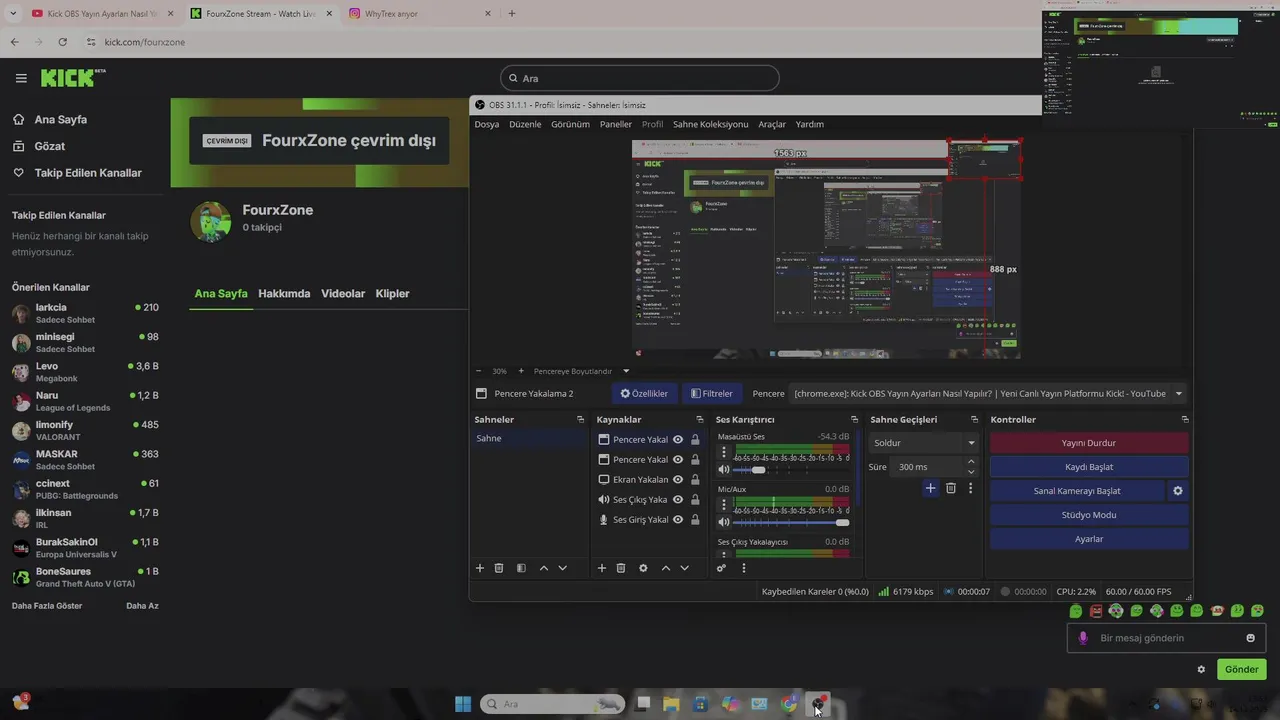Open audio mixer menu dots at panel bottom
The image size is (1280, 720).
(743, 568)
